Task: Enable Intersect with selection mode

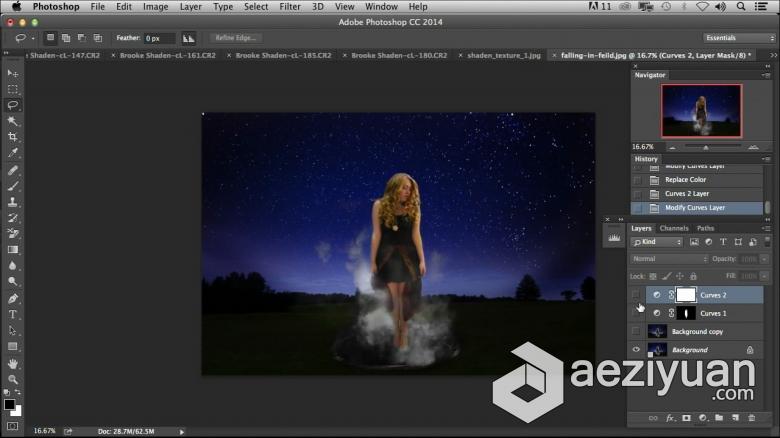Action: click(98, 38)
